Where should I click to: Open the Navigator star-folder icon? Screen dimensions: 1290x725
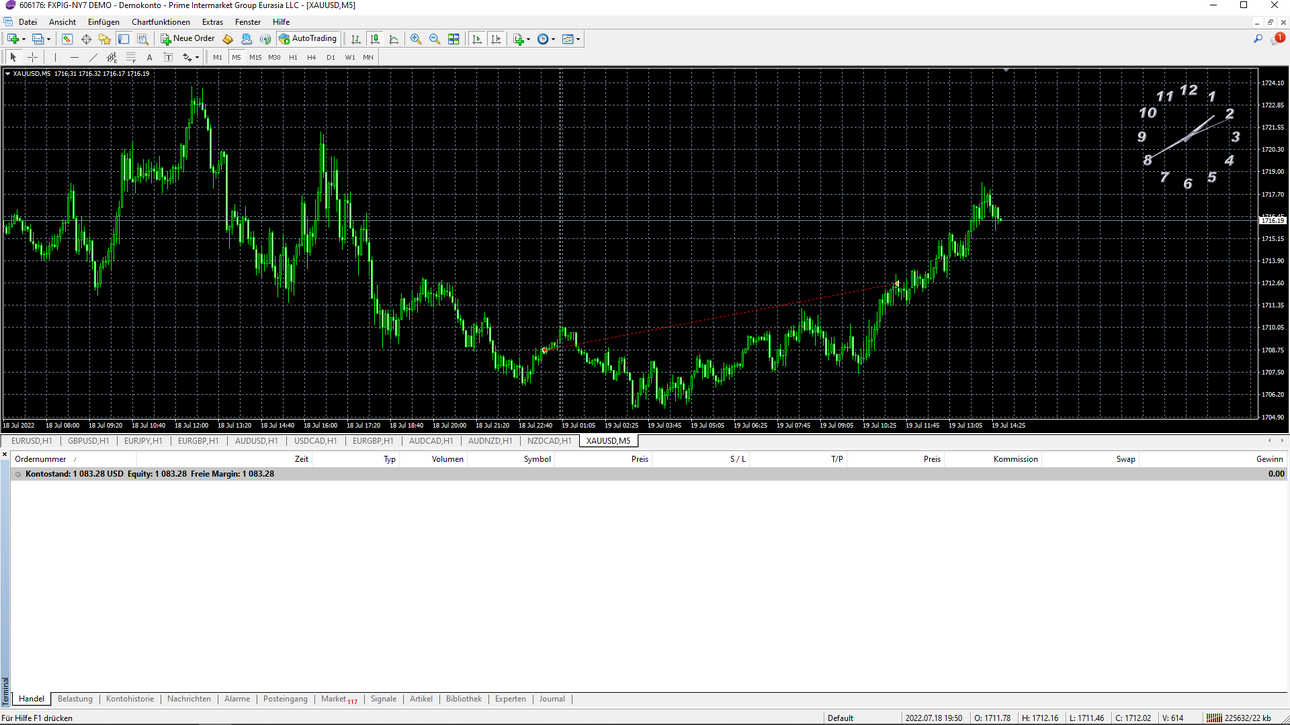coord(105,39)
